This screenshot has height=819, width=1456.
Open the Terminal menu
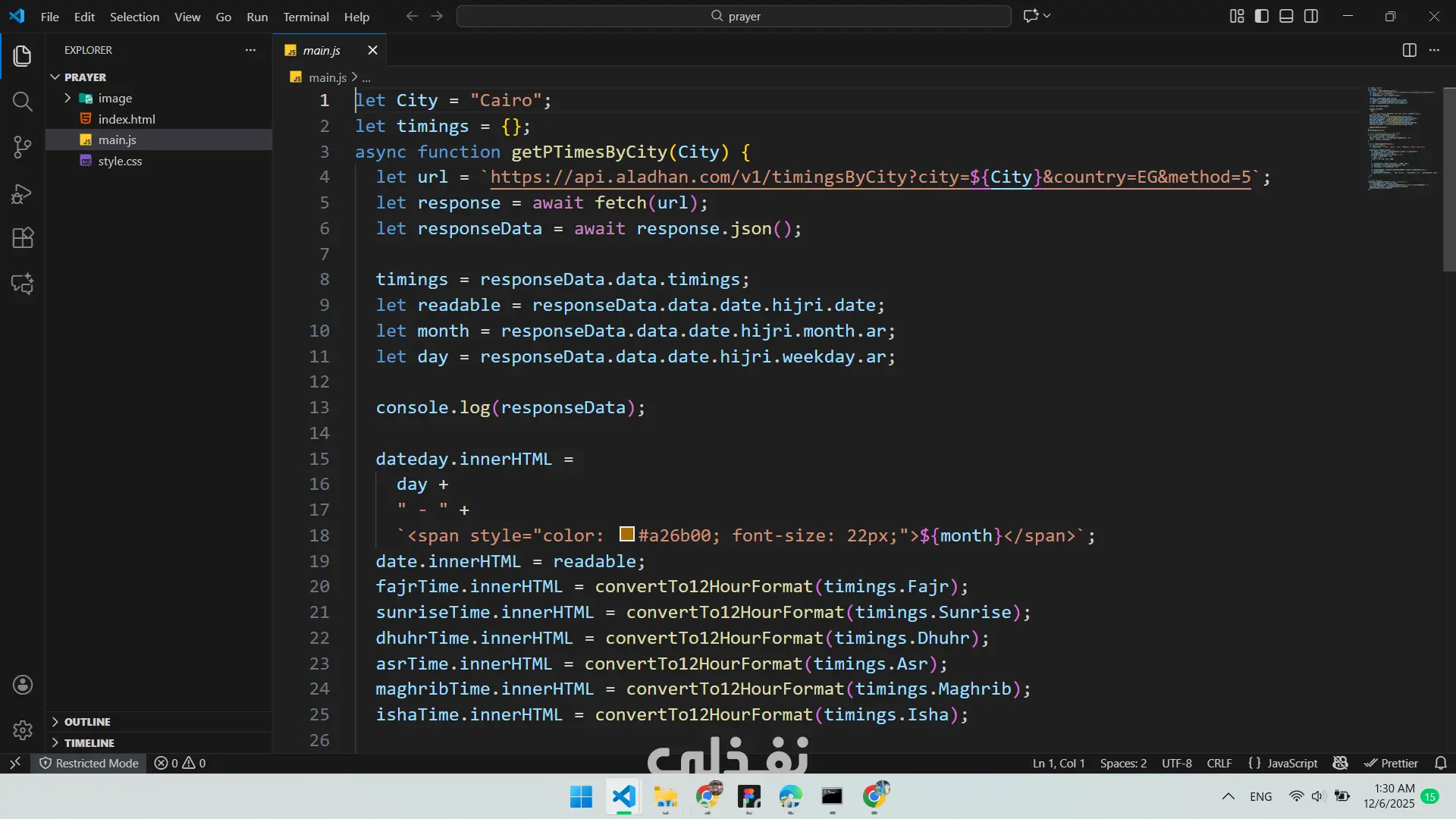[x=306, y=17]
